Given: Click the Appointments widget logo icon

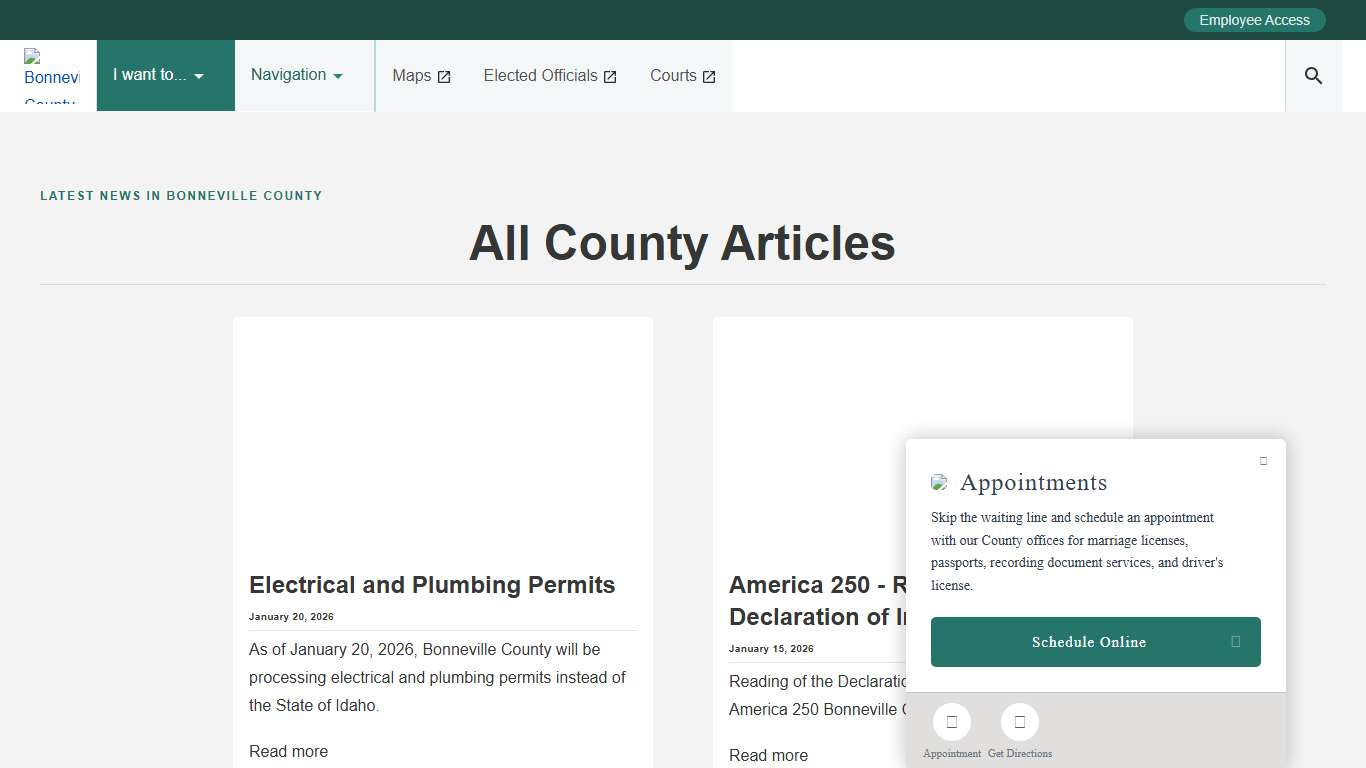Looking at the screenshot, I should point(939,482).
